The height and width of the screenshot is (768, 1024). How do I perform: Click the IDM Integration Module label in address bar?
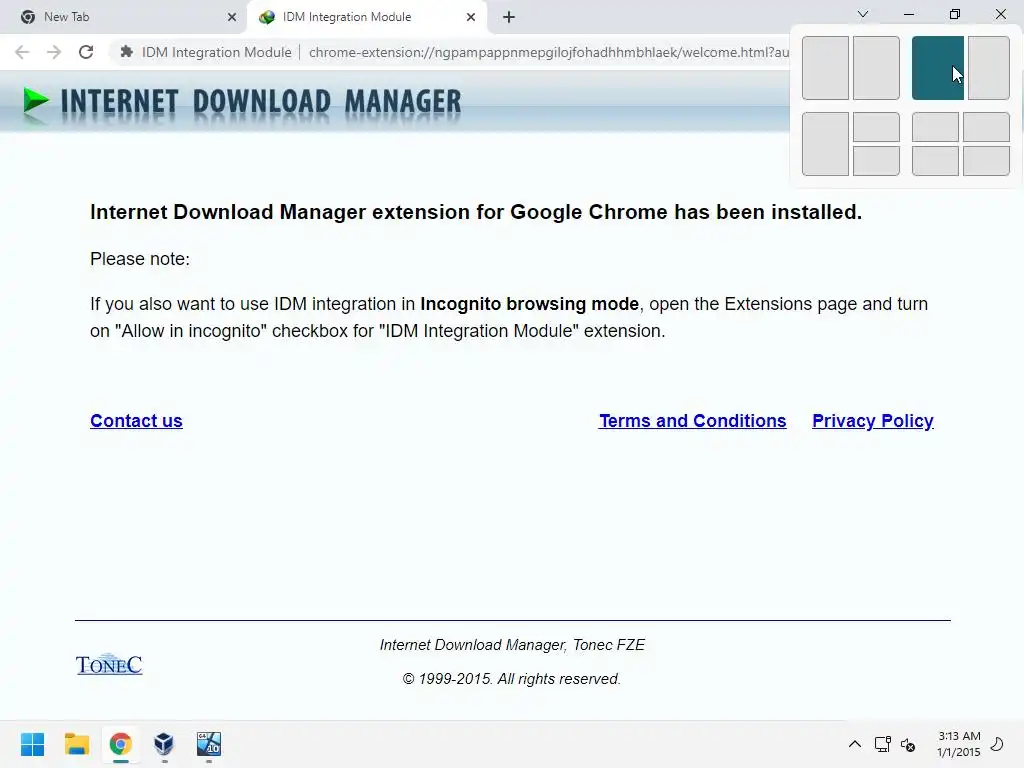click(216, 52)
